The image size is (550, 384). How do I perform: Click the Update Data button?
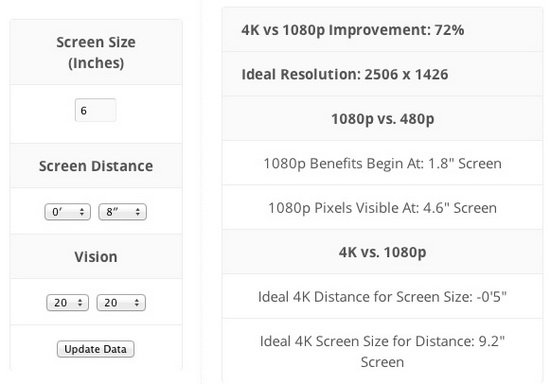click(x=95, y=349)
